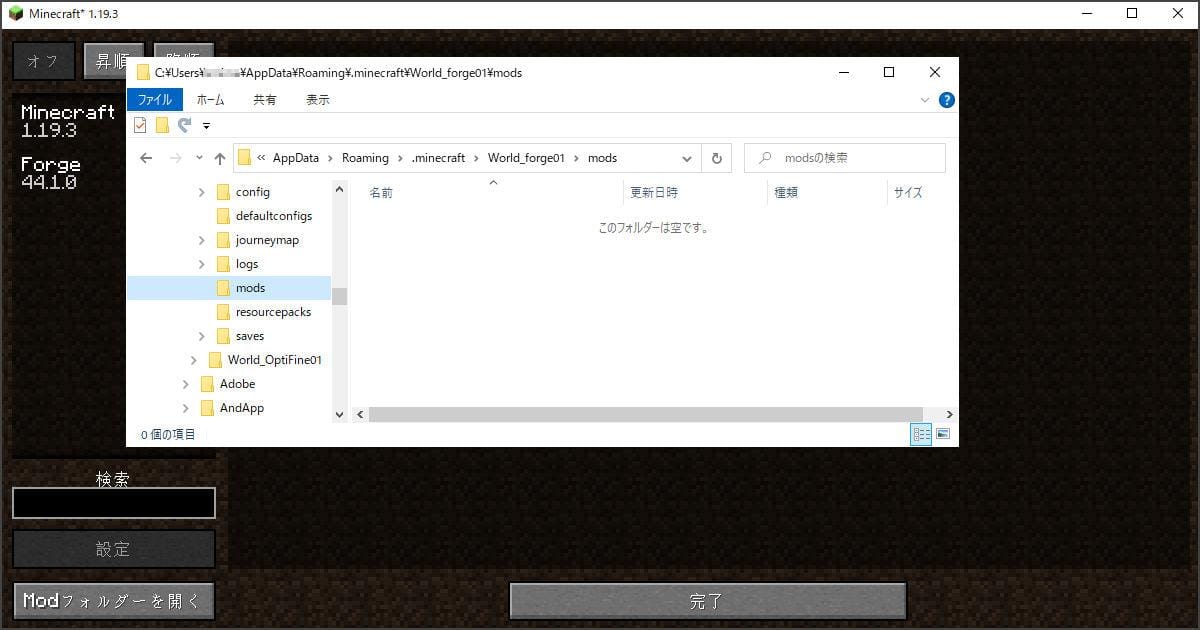Click オフ sort button in Minecraft
This screenshot has height=630, width=1200.
[x=43, y=61]
